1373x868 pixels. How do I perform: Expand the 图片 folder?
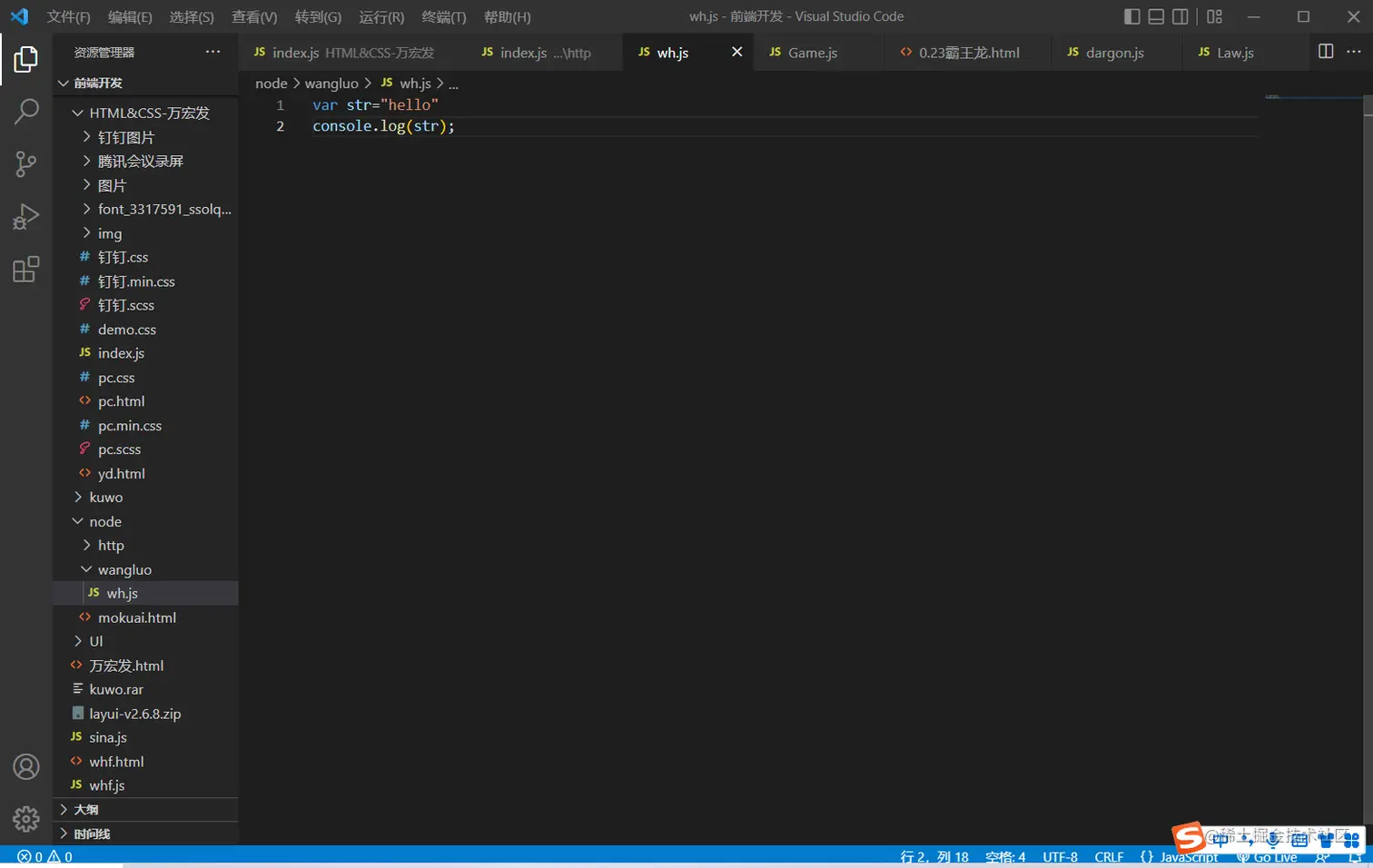[x=145, y=185]
